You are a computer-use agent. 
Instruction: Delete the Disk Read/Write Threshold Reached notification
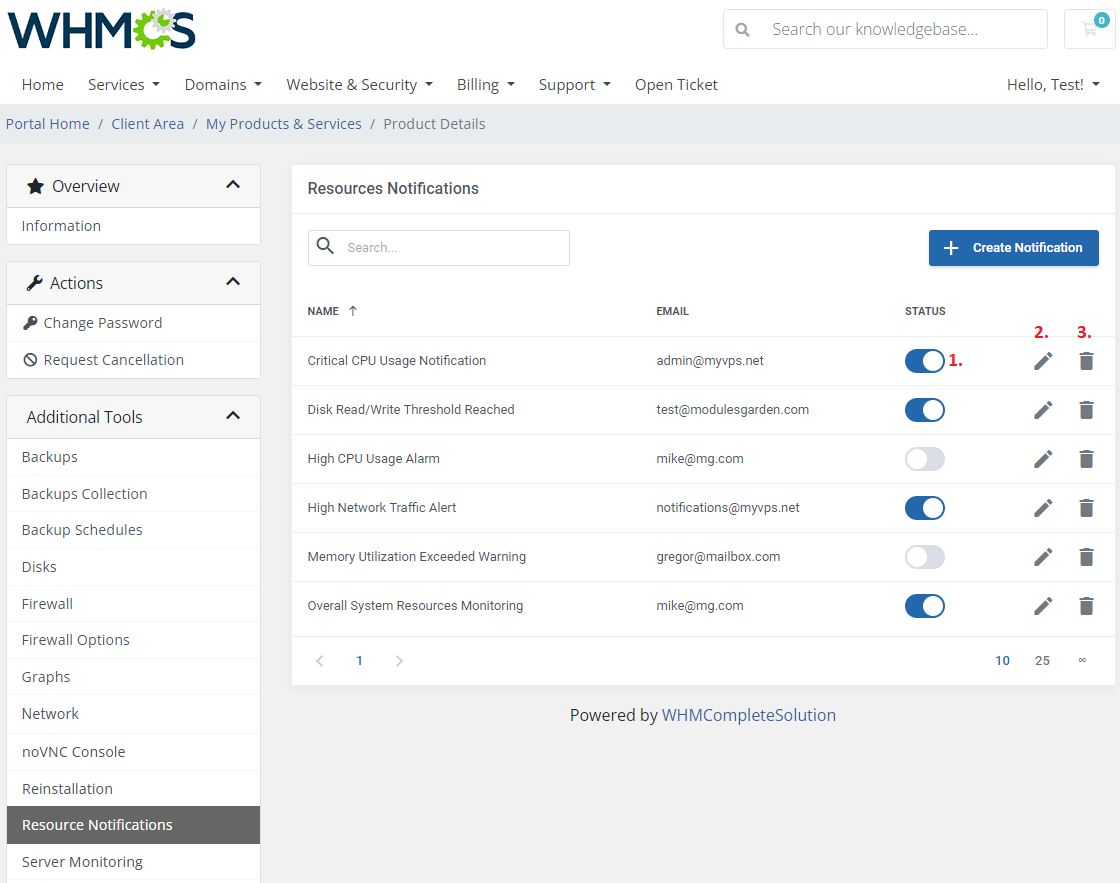[1086, 410]
